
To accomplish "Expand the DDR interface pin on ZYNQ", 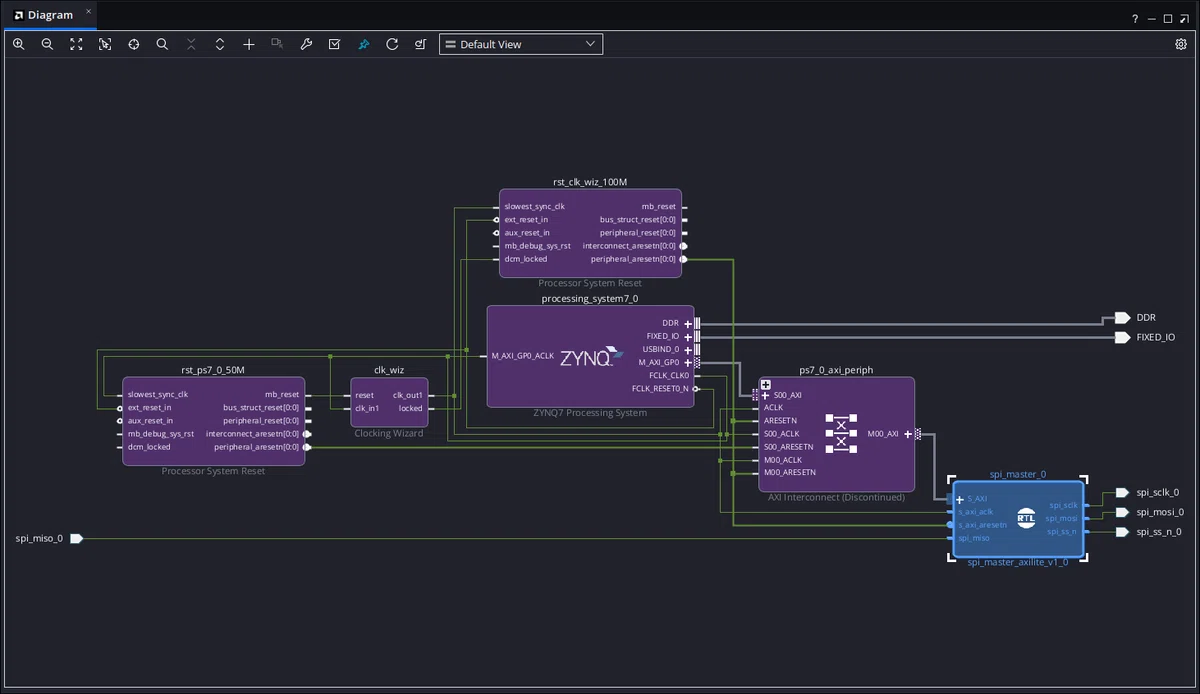I will [x=687, y=323].
